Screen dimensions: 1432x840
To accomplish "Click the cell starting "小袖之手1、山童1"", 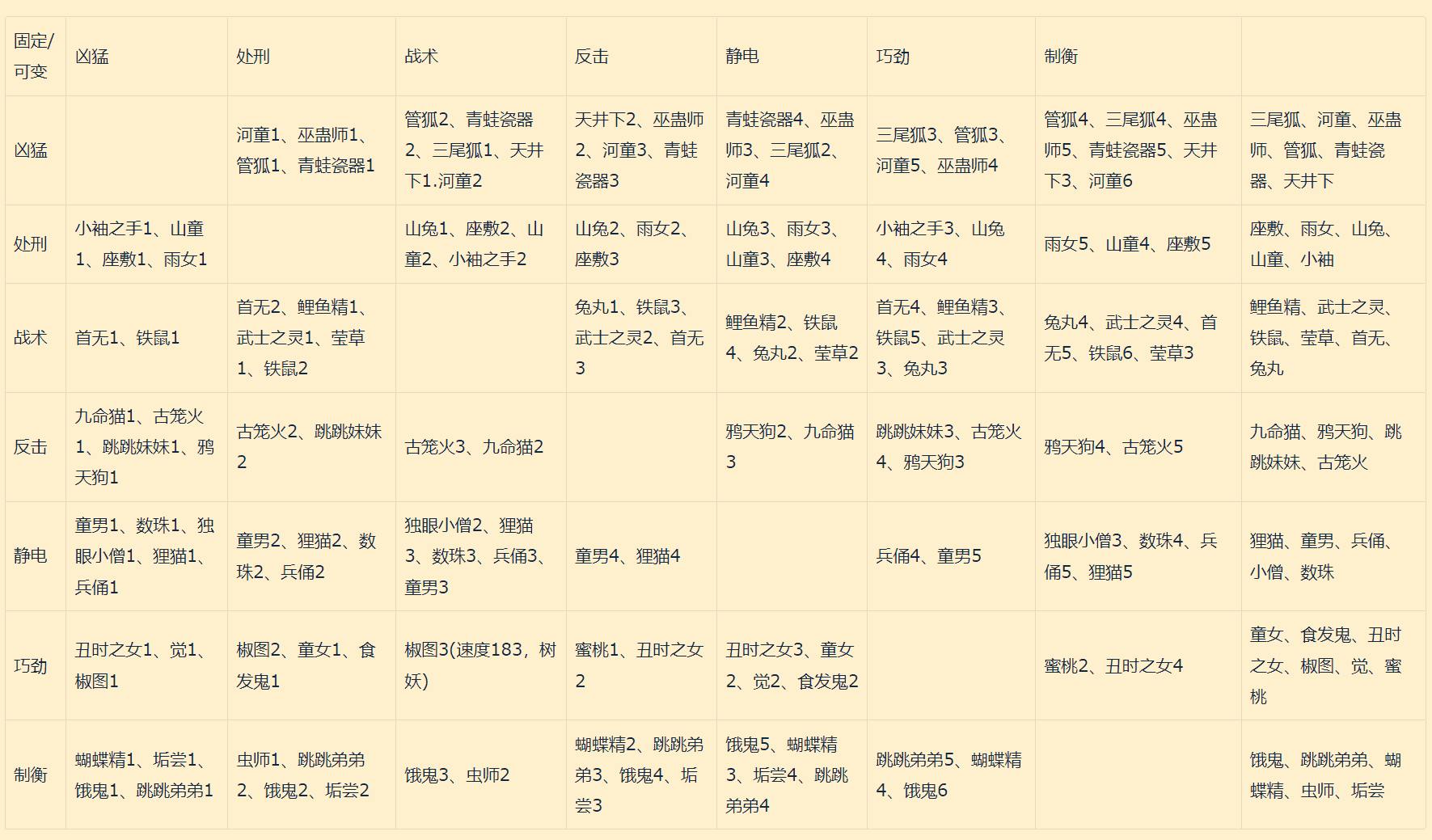I will click(x=146, y=244).
